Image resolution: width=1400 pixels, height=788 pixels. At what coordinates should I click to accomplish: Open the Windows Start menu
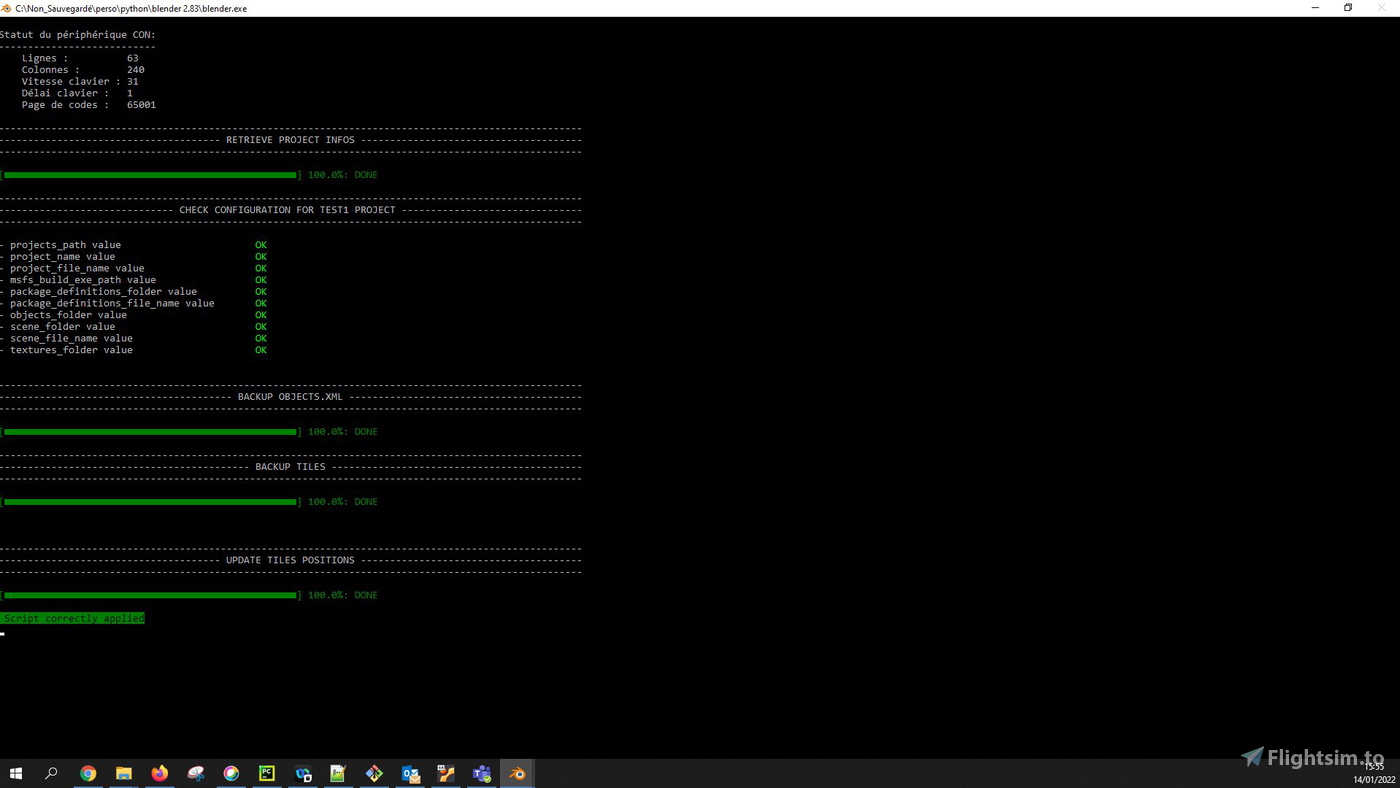[16, 773]
